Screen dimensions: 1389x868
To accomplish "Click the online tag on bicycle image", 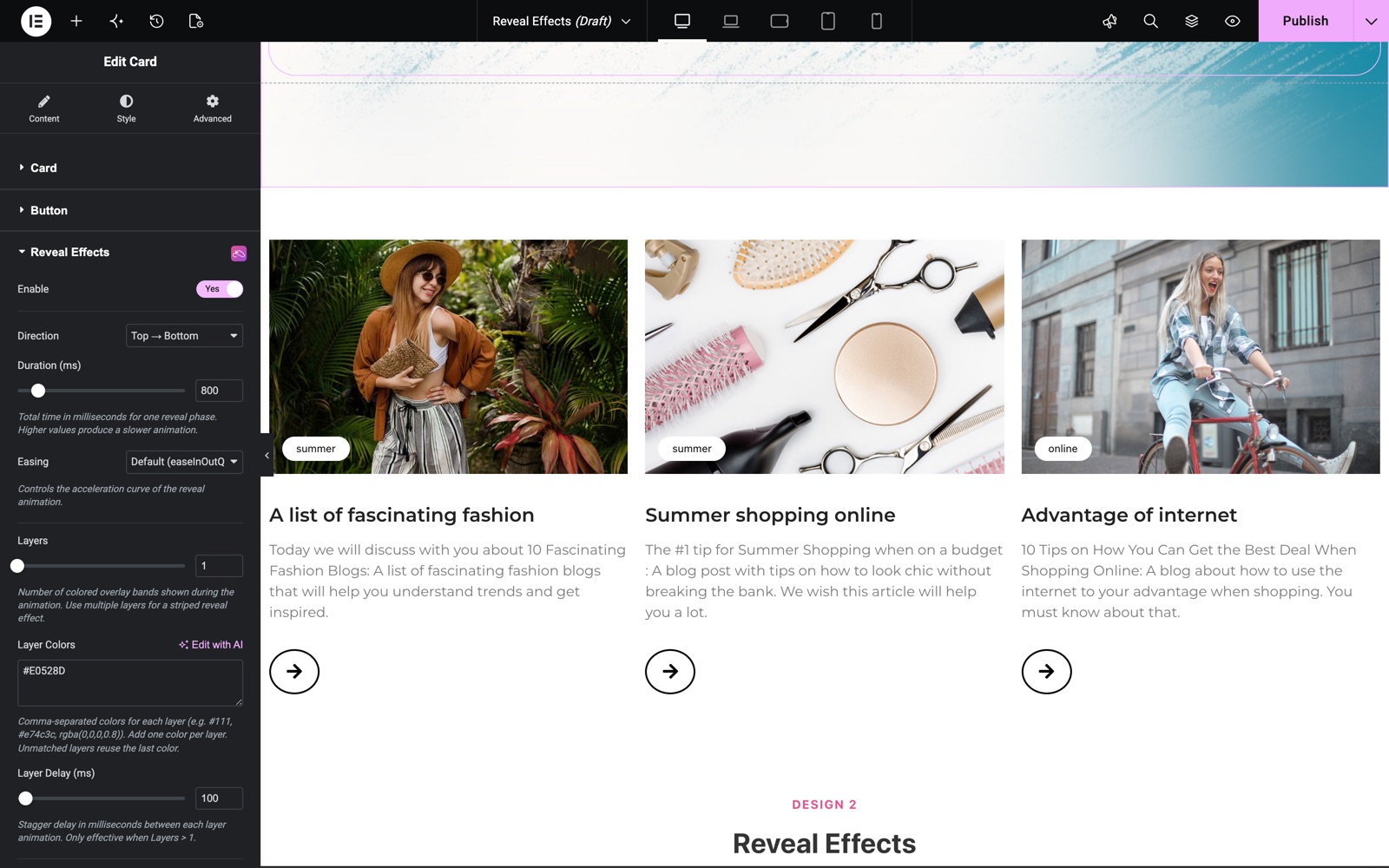I will tap(1063, 449).
